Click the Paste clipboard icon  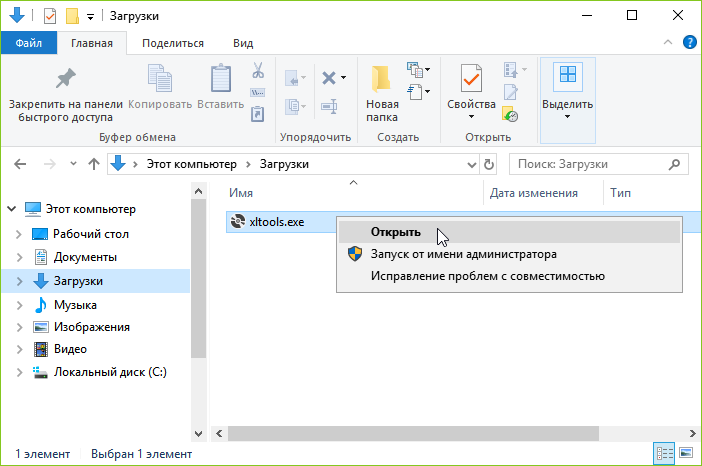[x=221, y=78]
